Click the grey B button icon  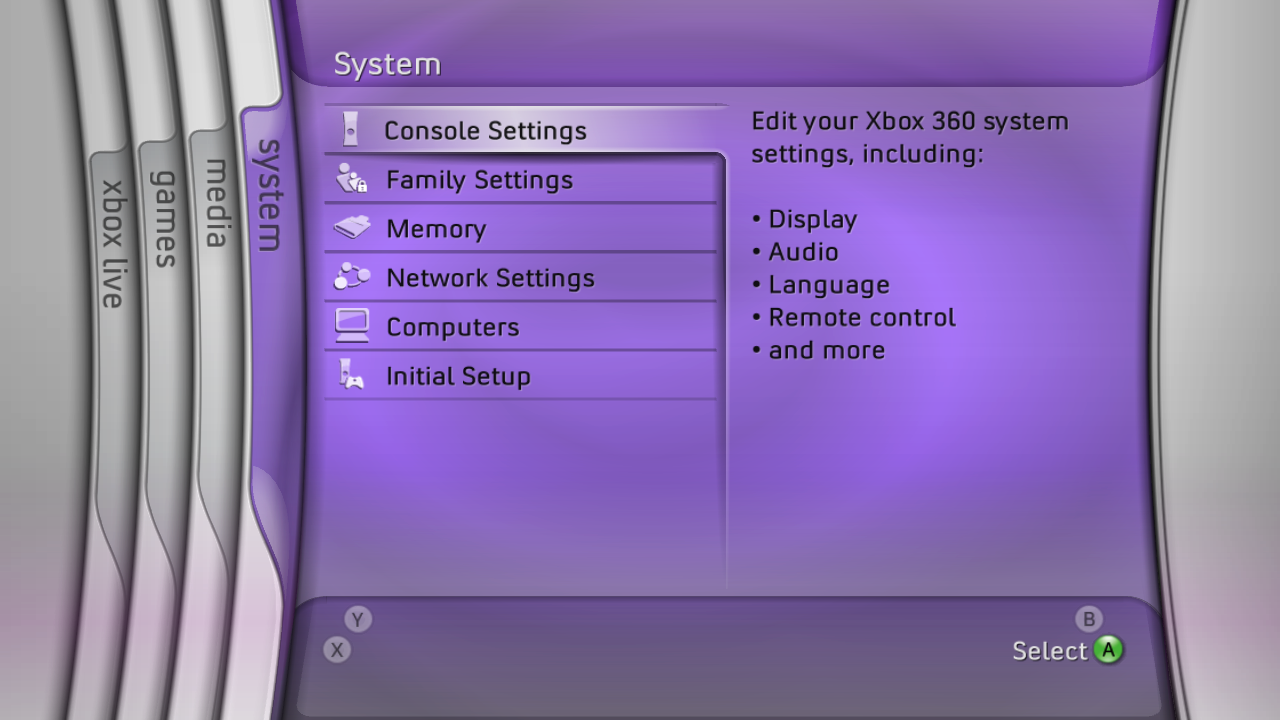pos(1089,619)
